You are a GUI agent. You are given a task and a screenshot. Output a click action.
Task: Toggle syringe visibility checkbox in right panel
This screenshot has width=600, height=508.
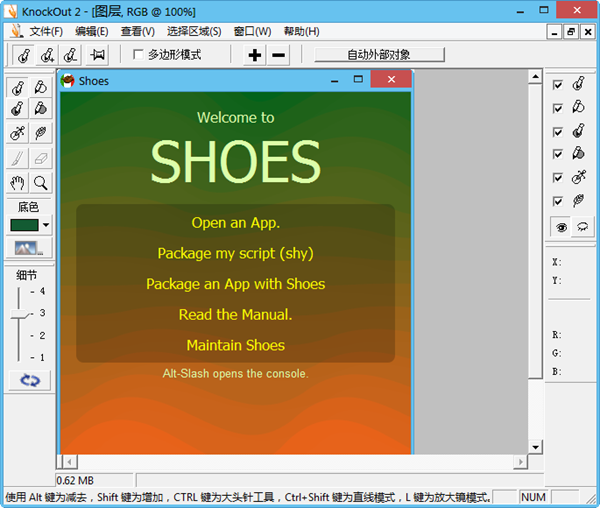[x=558, y=178]
